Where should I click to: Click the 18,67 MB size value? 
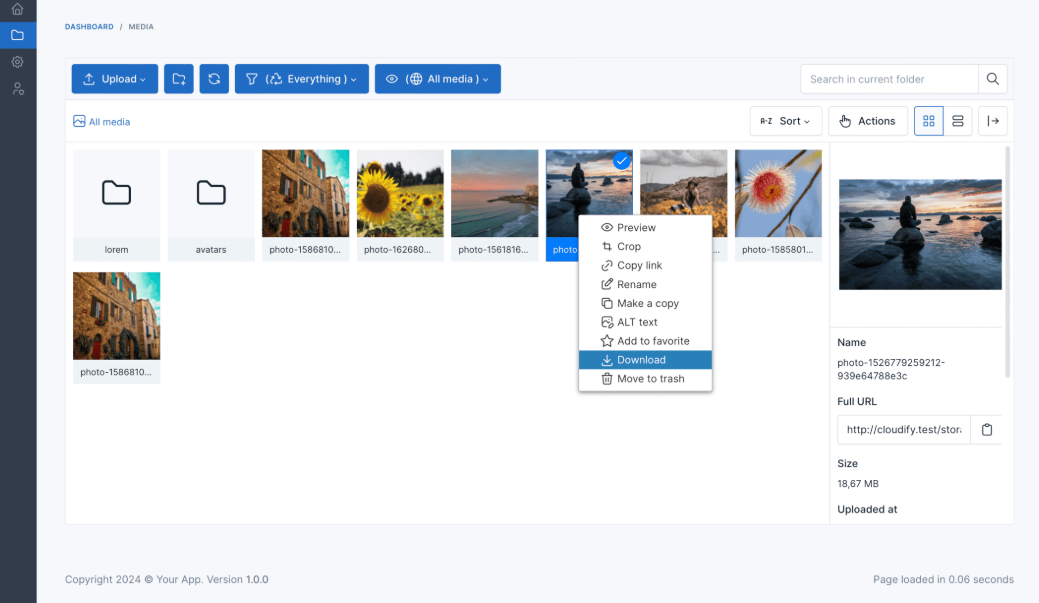(858, 484)
